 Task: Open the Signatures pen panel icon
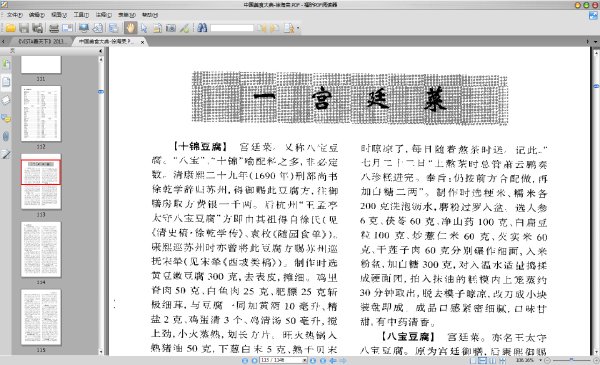point(6,155)
